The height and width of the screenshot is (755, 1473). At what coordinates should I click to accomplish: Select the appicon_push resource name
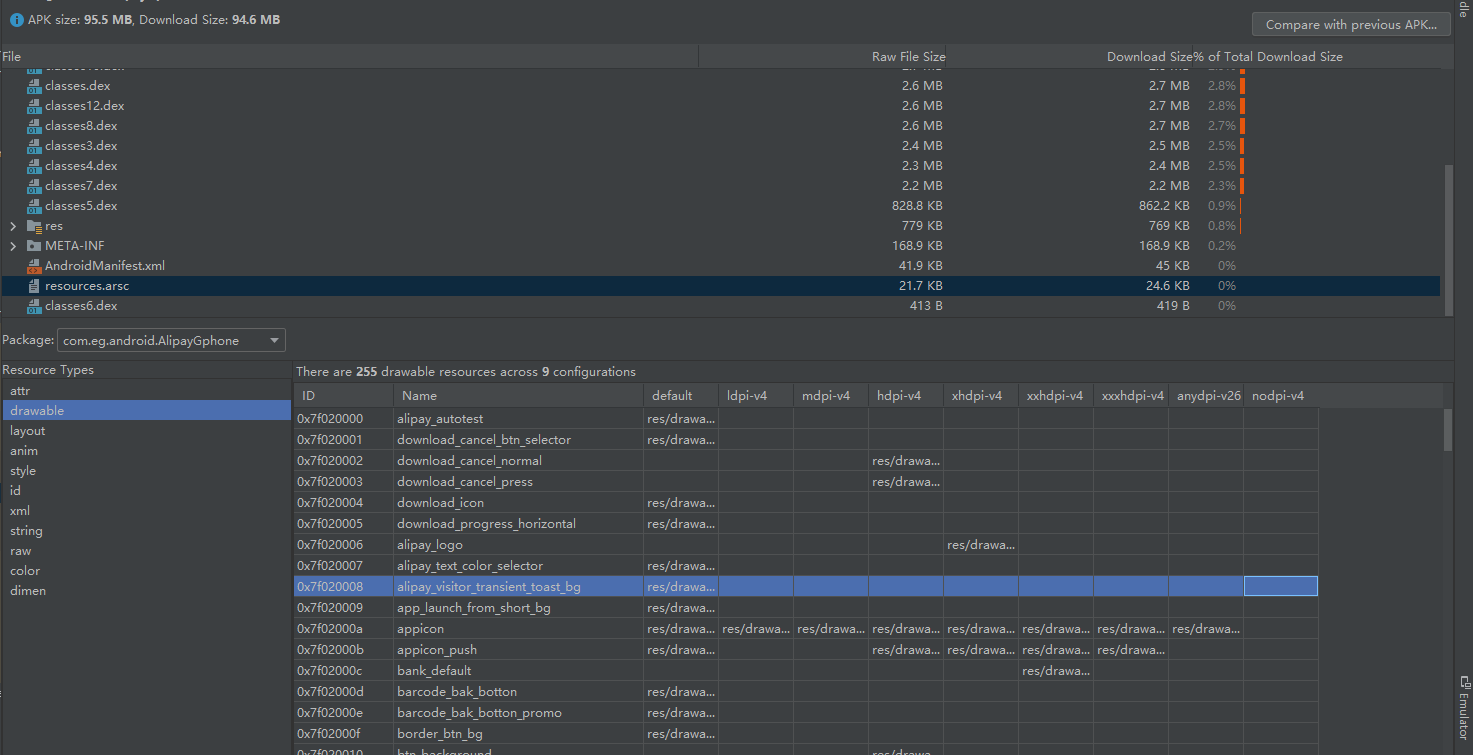tap(437, 650)
